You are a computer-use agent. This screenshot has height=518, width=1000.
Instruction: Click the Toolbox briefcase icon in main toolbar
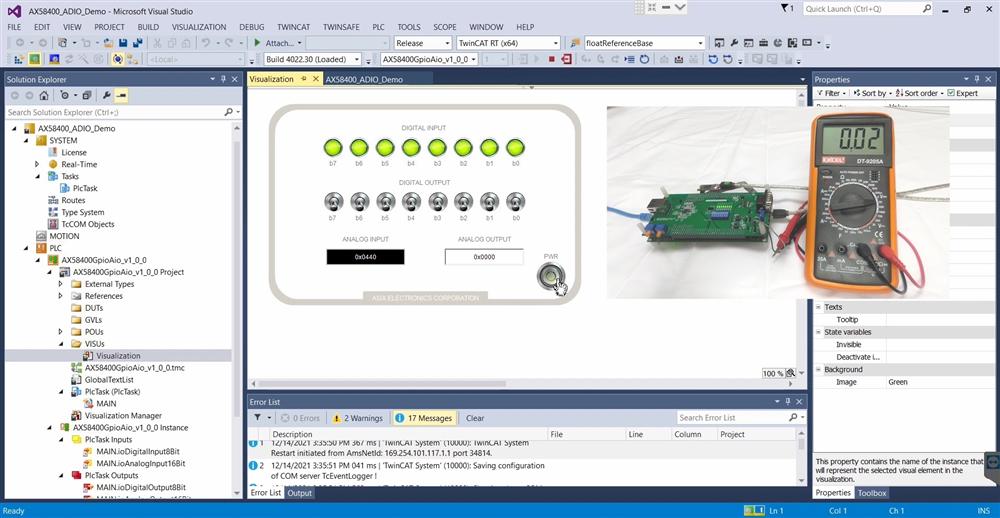click(x=763, y=43)
